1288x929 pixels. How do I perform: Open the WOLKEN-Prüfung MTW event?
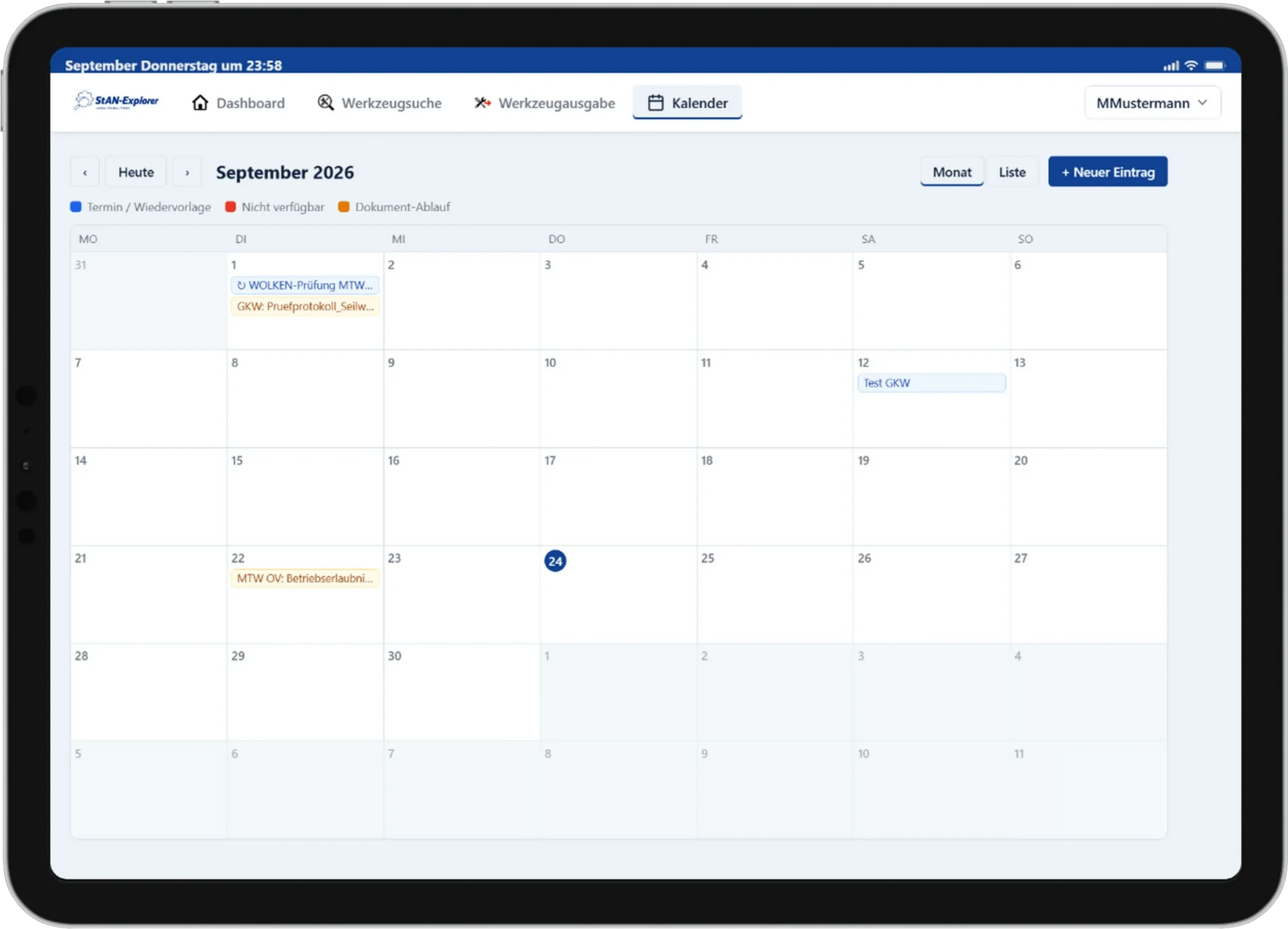[305, 285]
